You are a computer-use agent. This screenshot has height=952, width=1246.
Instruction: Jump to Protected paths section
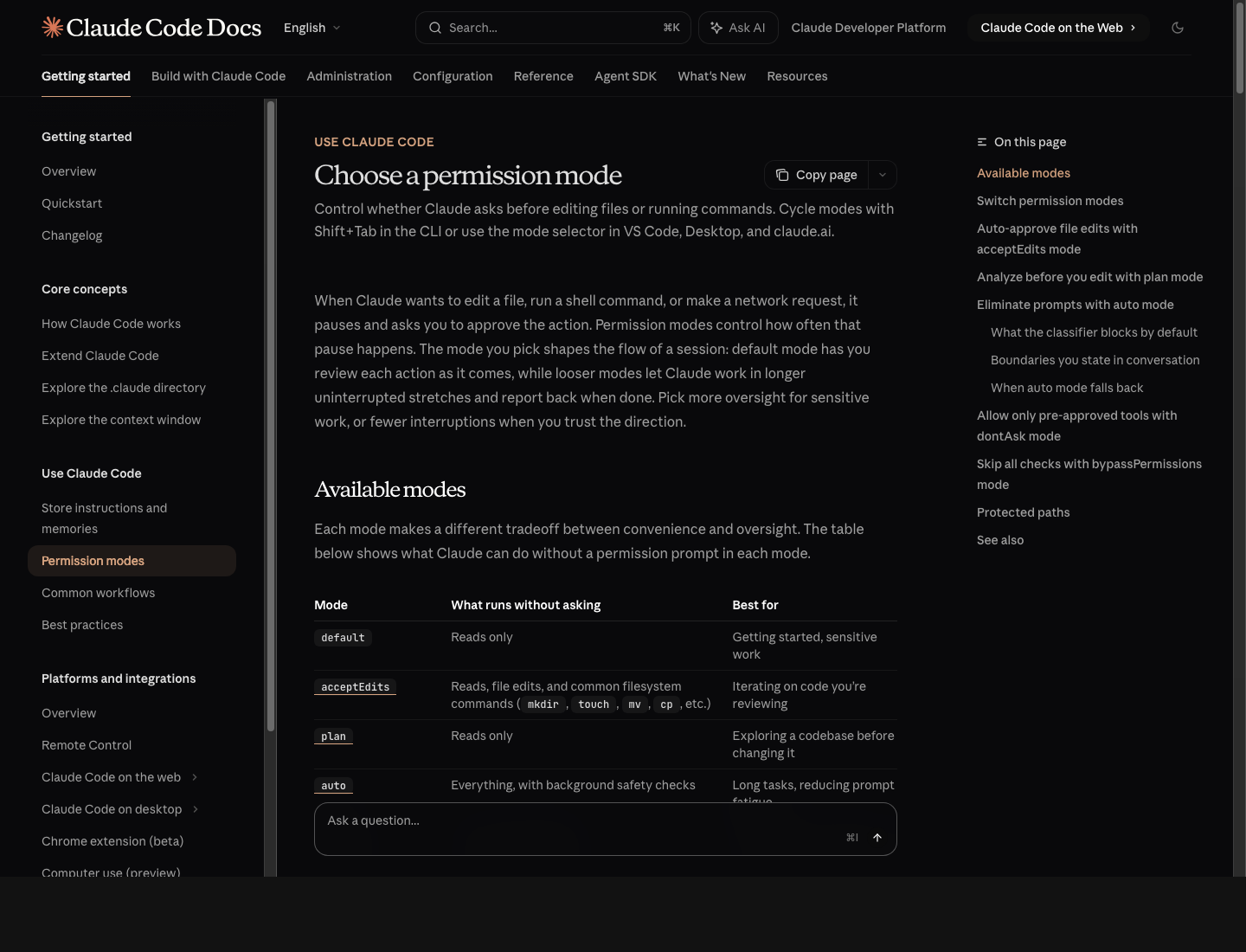(x=1023, y=512)
